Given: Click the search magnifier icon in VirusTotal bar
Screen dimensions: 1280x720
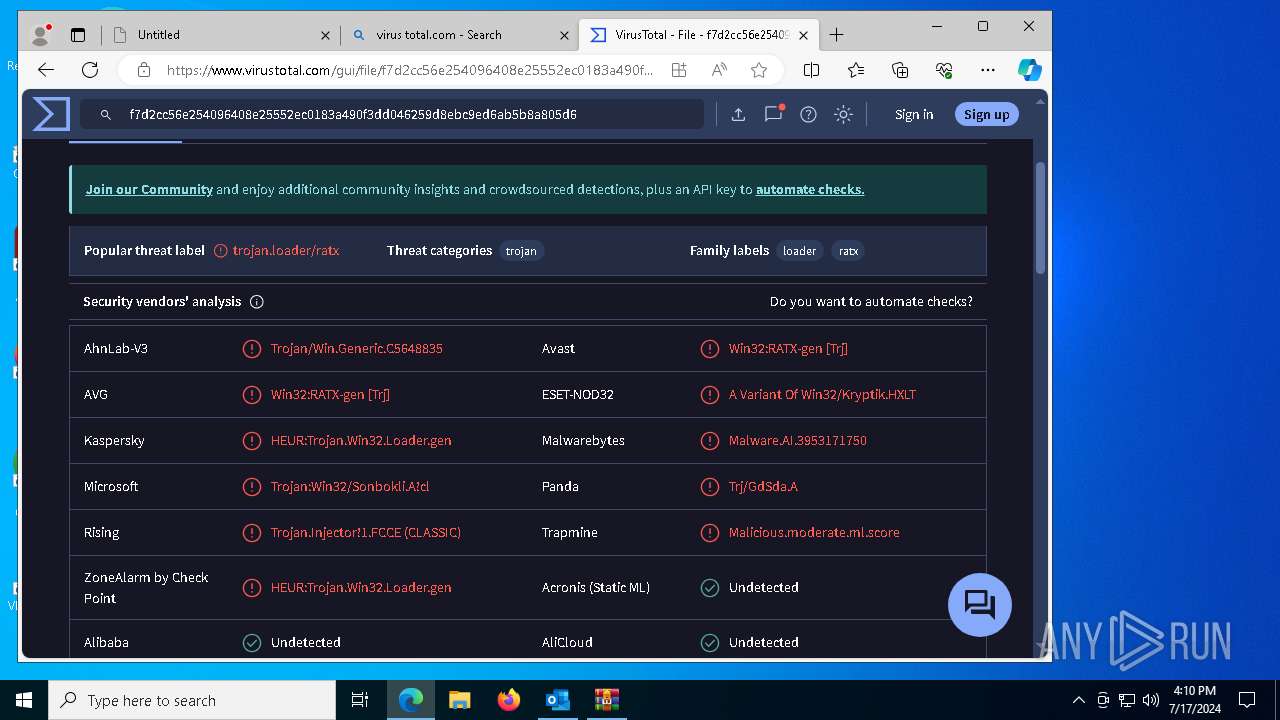Looking at the screenshot, I should (x=105, y=115).
